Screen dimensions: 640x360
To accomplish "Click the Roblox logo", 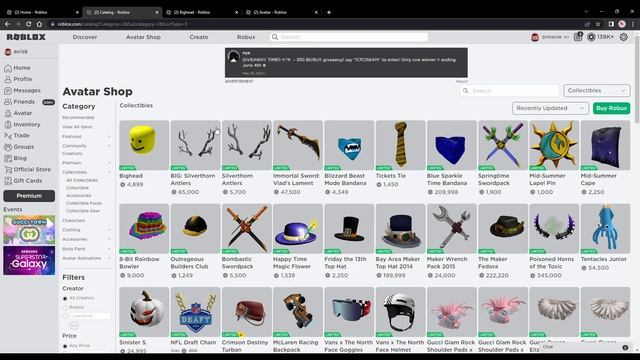I will click(x=26, y=37).
